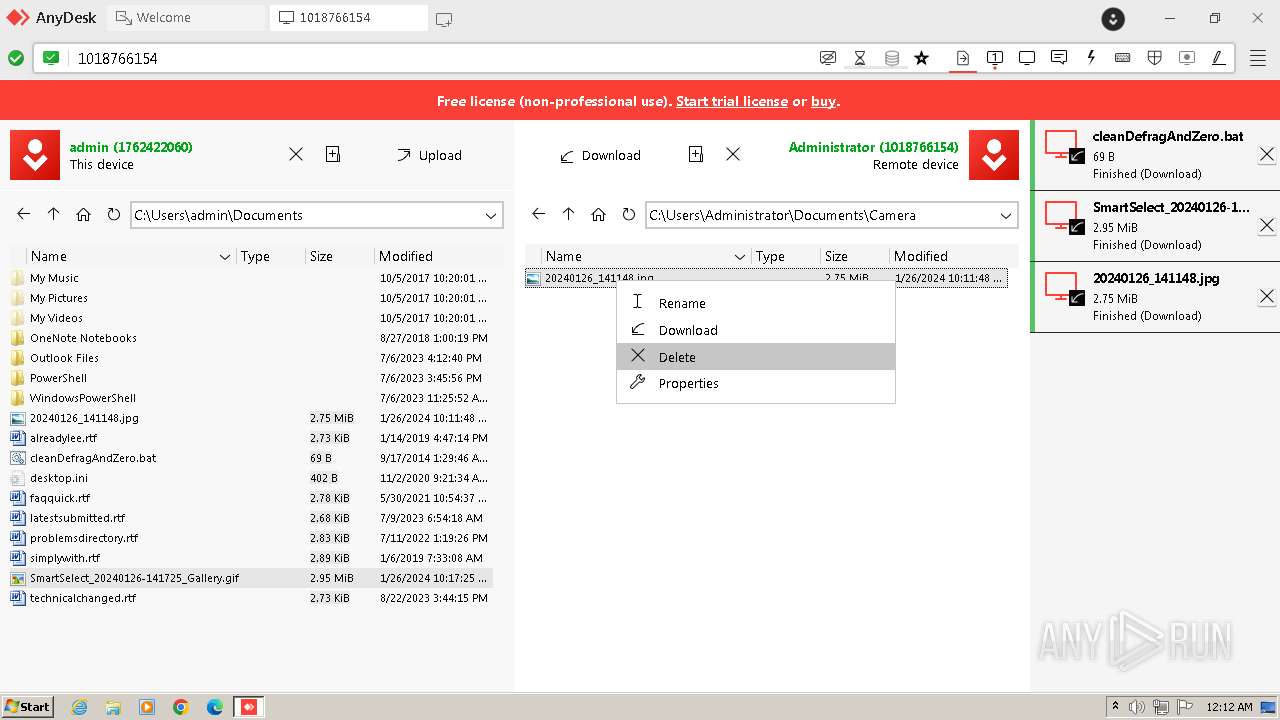Create new folder in remote panel

[696, 154]
